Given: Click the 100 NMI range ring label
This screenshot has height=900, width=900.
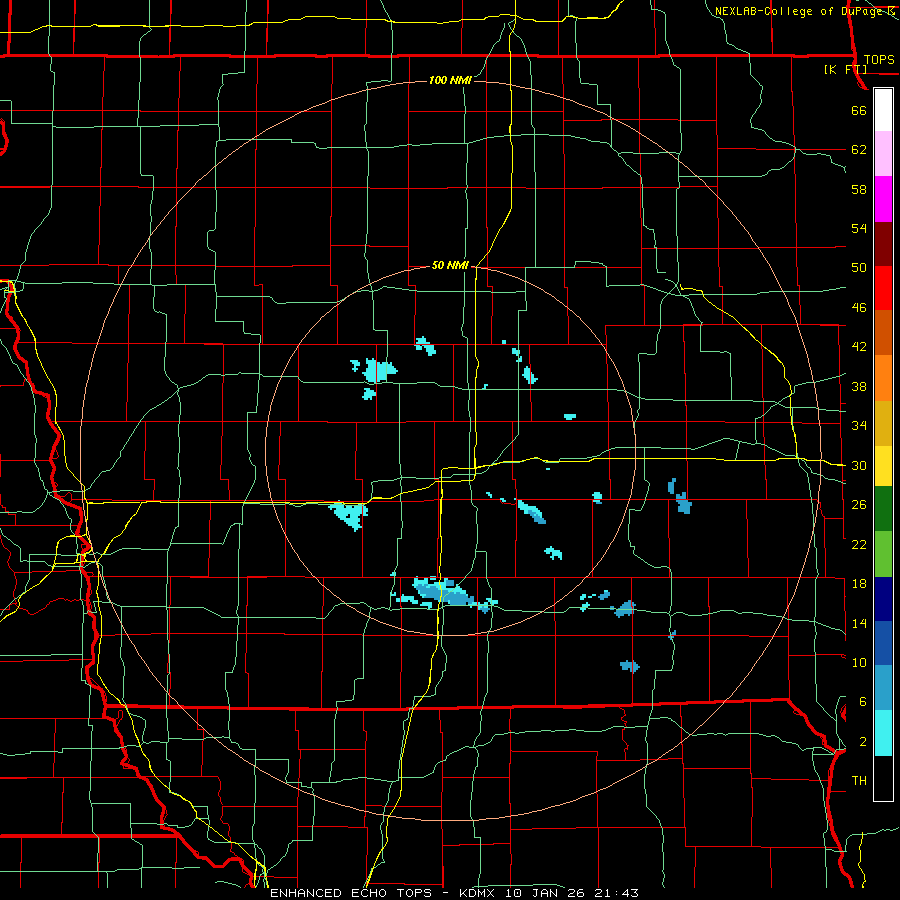Looking at the screenshot, I should click(x=450, y=80).
